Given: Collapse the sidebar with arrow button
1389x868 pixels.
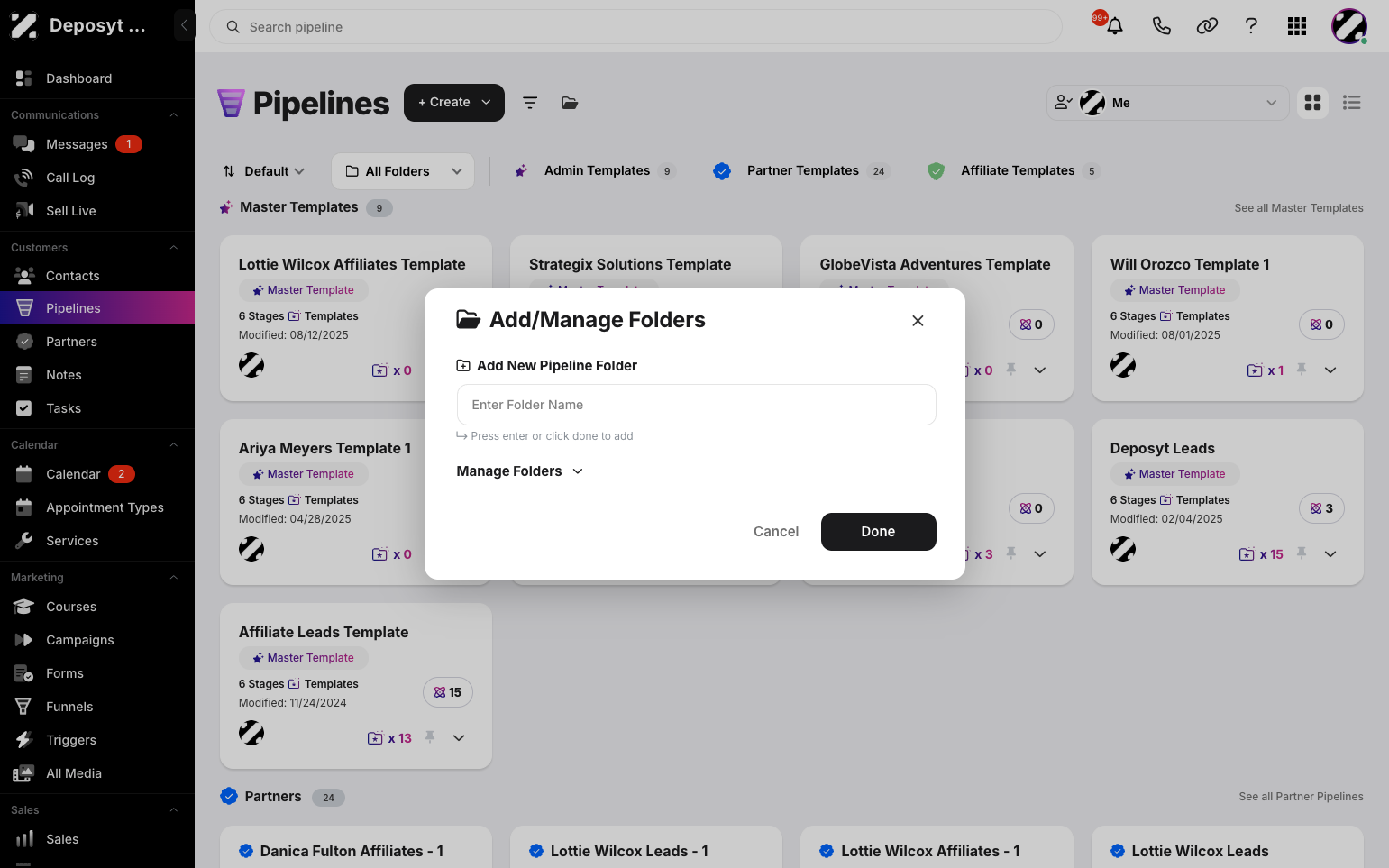Looking at the screenshot, I should coord(184,25).
